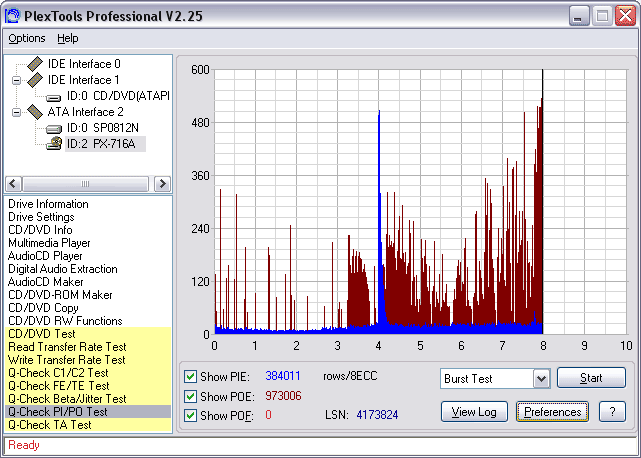Open the Options menu

click(27, 38)
